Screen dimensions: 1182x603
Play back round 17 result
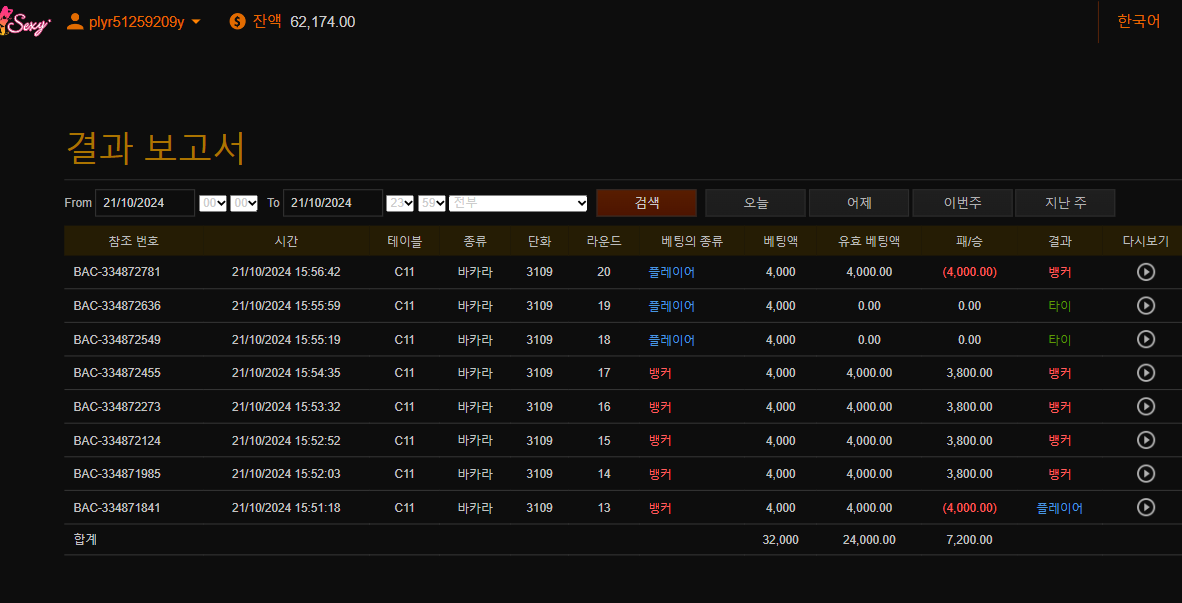(x=1146, y=373)
